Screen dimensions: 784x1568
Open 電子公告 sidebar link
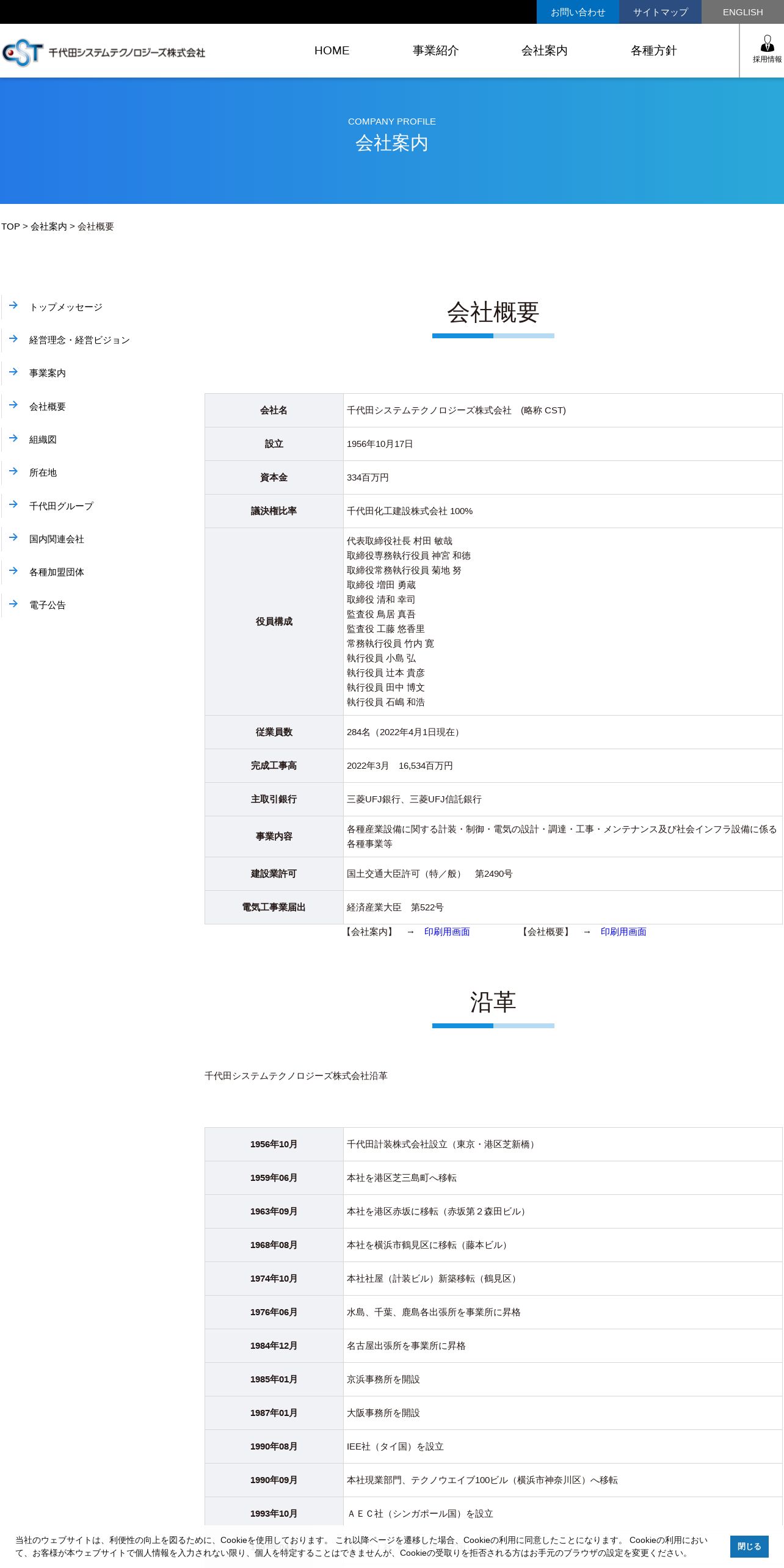(x=48, y=605)
